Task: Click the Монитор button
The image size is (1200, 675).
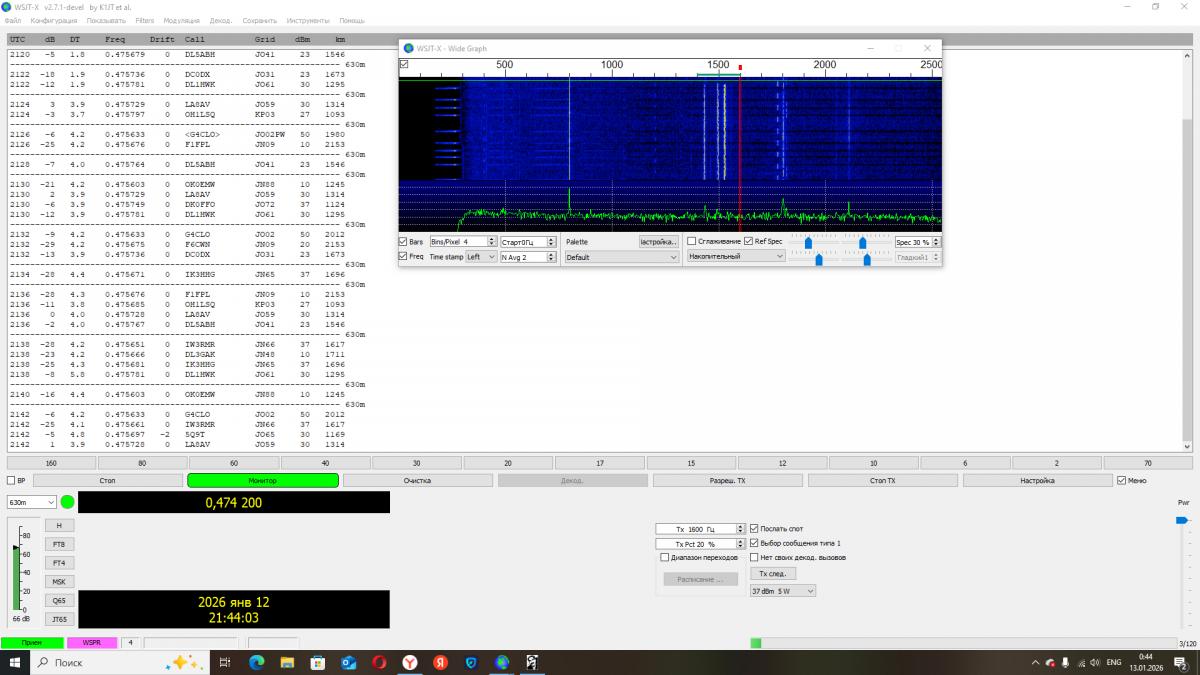Action: tap(262, 481)
